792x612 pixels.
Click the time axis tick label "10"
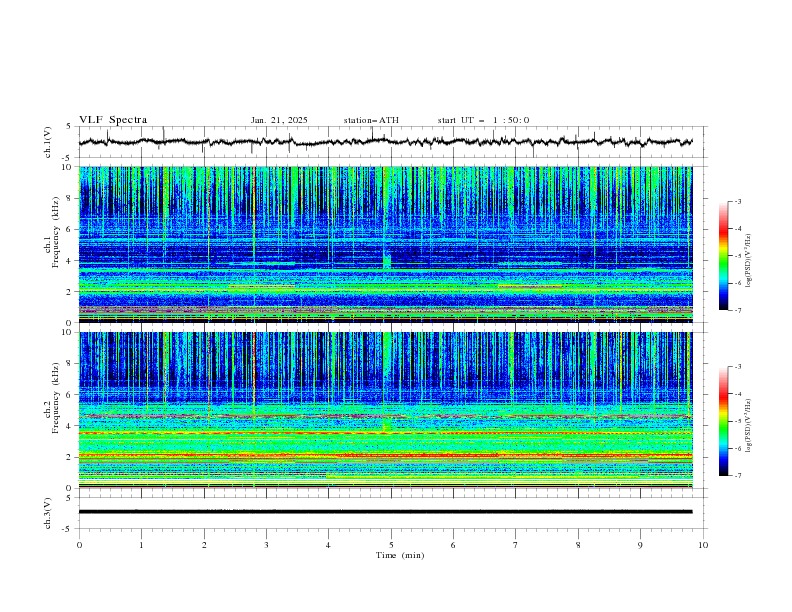tap(703, 545)
